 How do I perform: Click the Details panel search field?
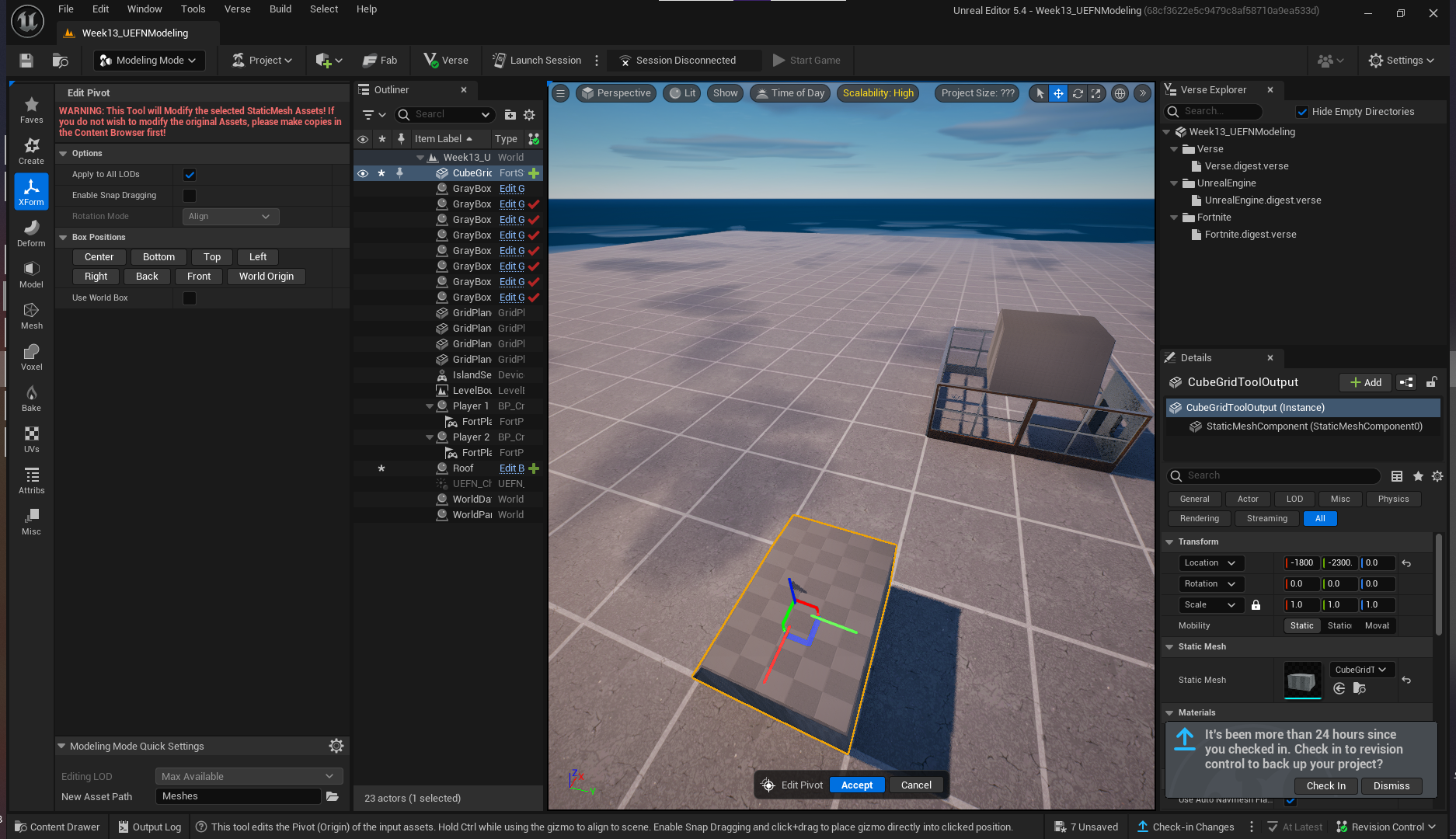tap(1274, 476)
